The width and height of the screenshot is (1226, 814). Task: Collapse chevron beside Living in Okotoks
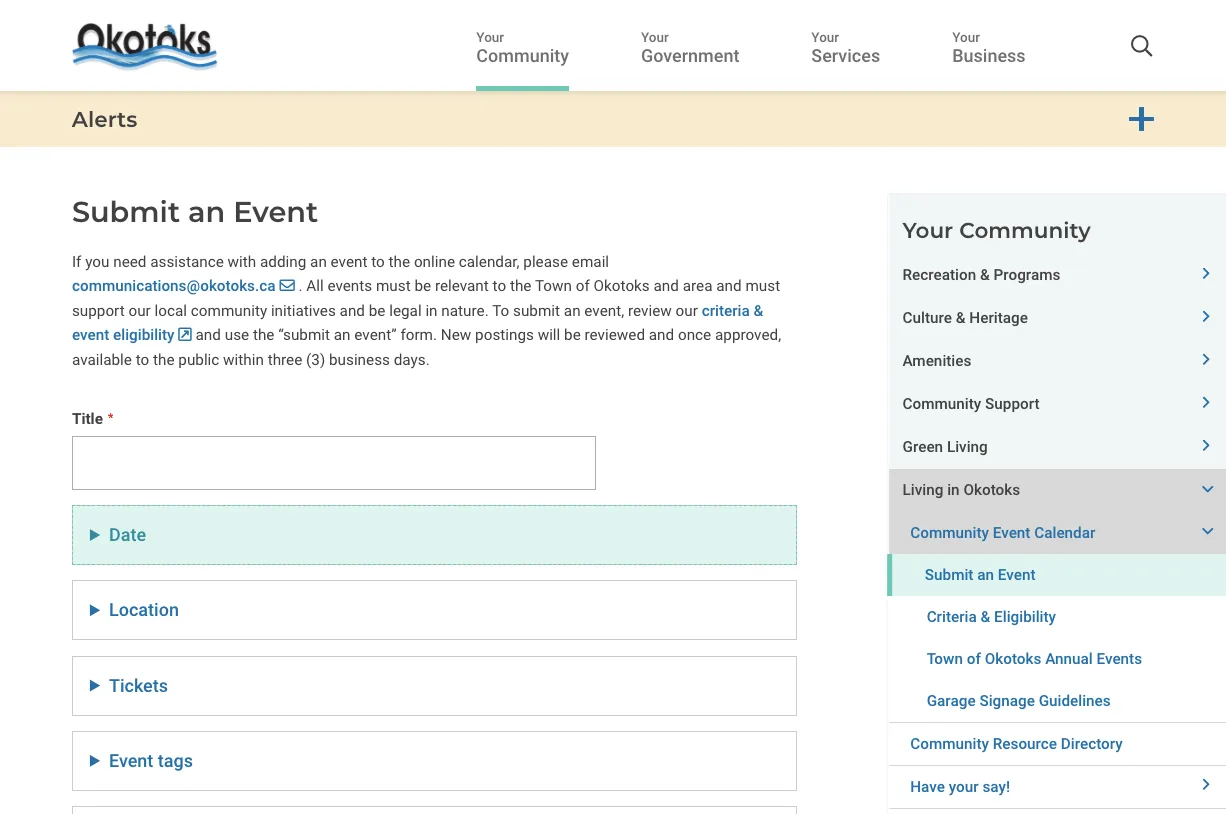pyautogui.click(x=1207, y=489)
